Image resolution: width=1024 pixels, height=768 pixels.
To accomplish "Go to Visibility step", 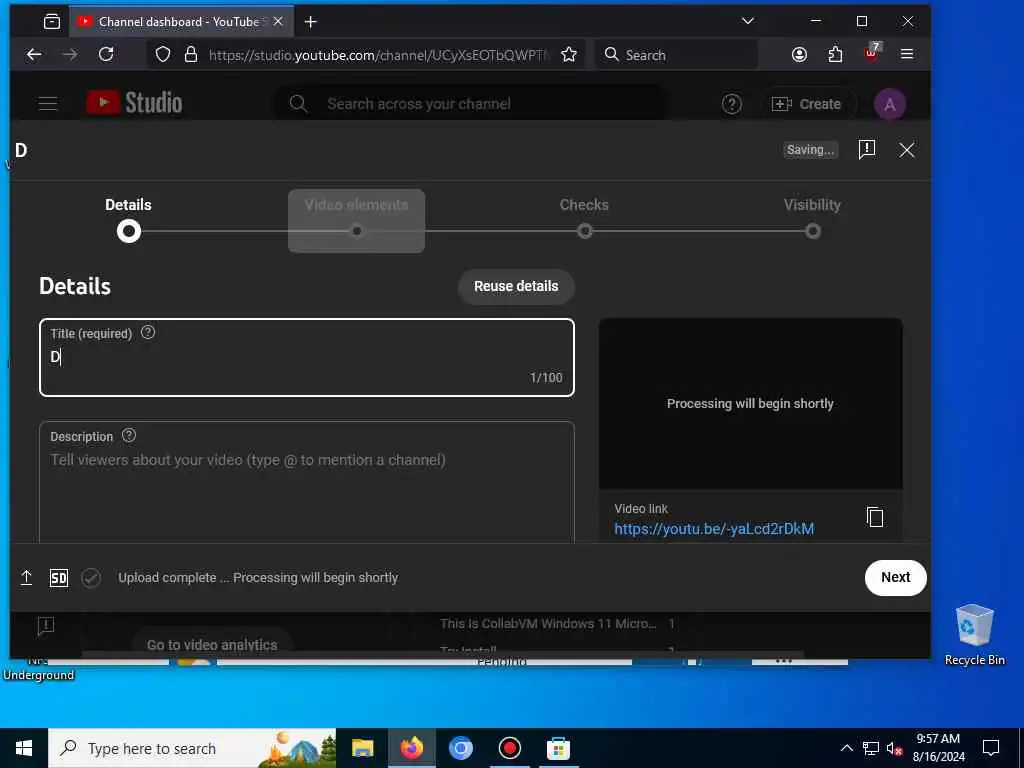I will [812, 219].
